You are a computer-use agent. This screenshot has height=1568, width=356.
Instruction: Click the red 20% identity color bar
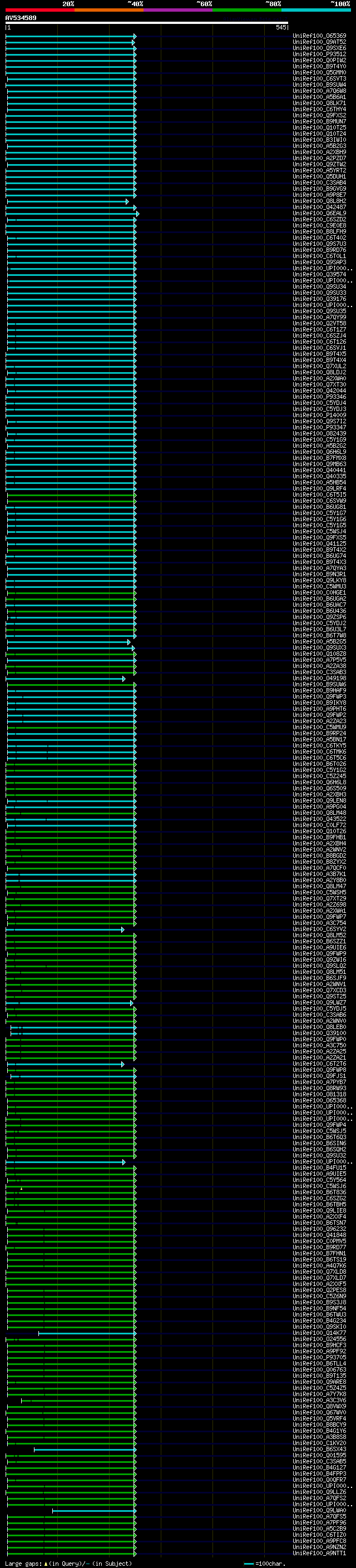tap(39, 10)
